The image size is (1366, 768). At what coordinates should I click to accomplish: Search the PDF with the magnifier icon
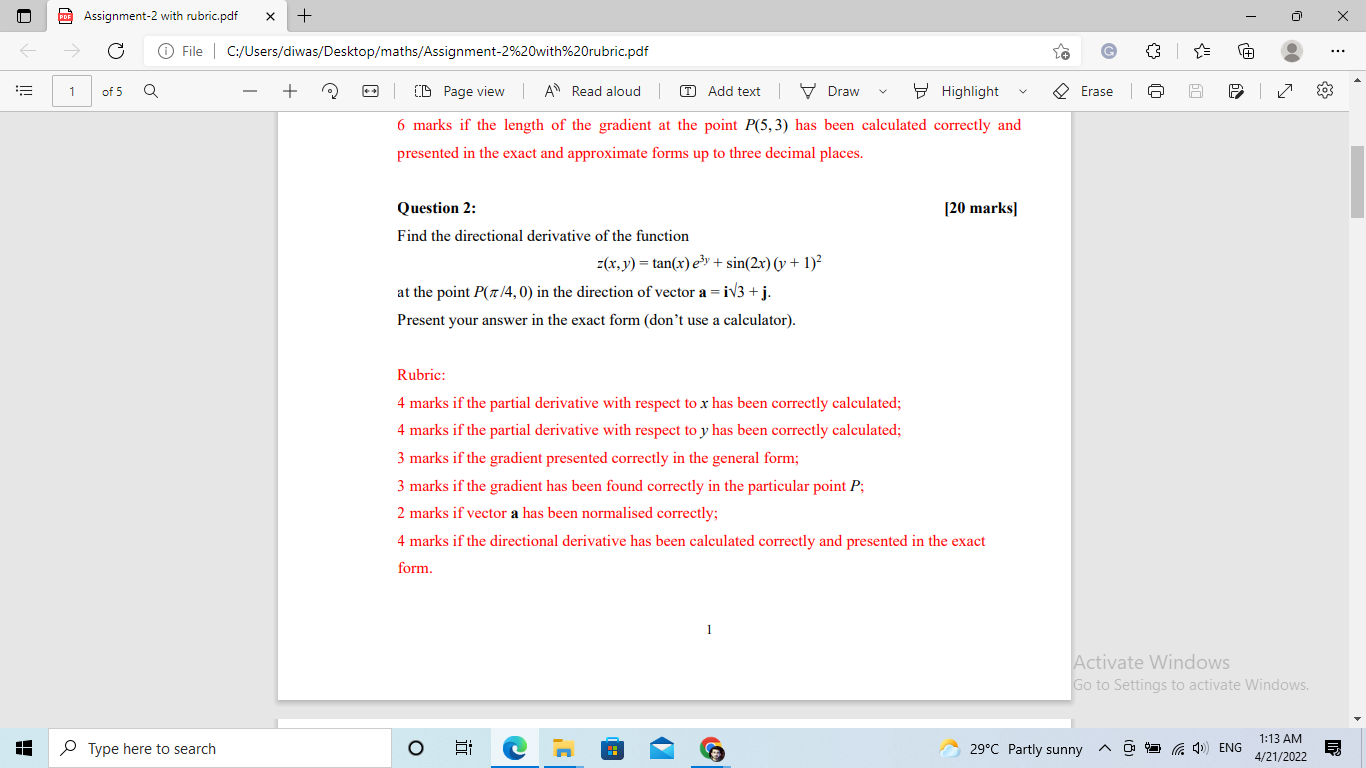point(150,91)
